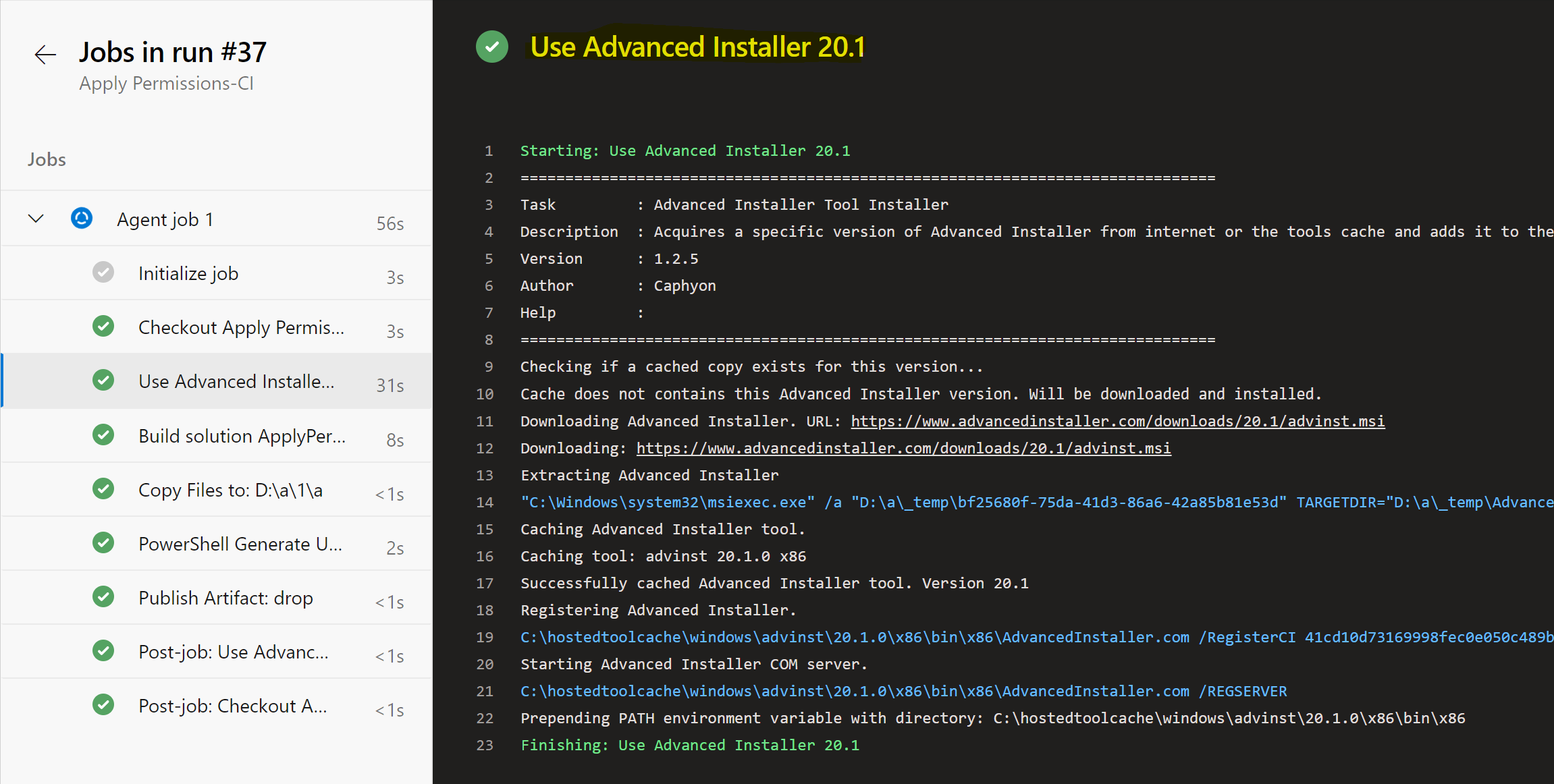Image resolution: width=1554 pixels, height=784 pixels.
Task: Click the back arrow beside Jobs in run #37
Action: coord(45,55)
